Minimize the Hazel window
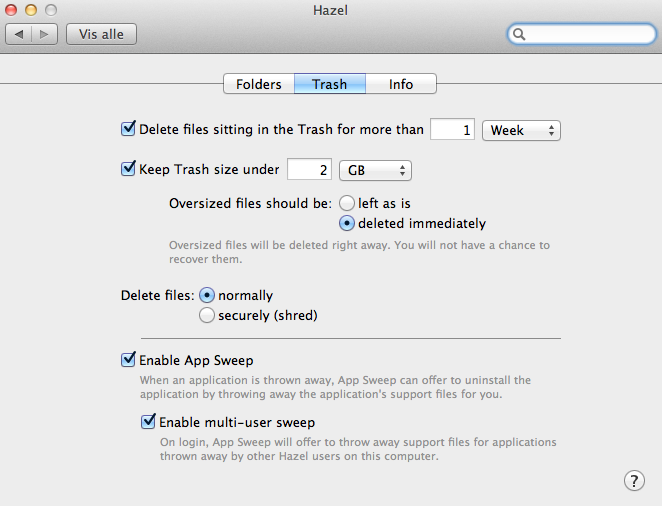Screen dimensions: 662x506 click(31, 11)
